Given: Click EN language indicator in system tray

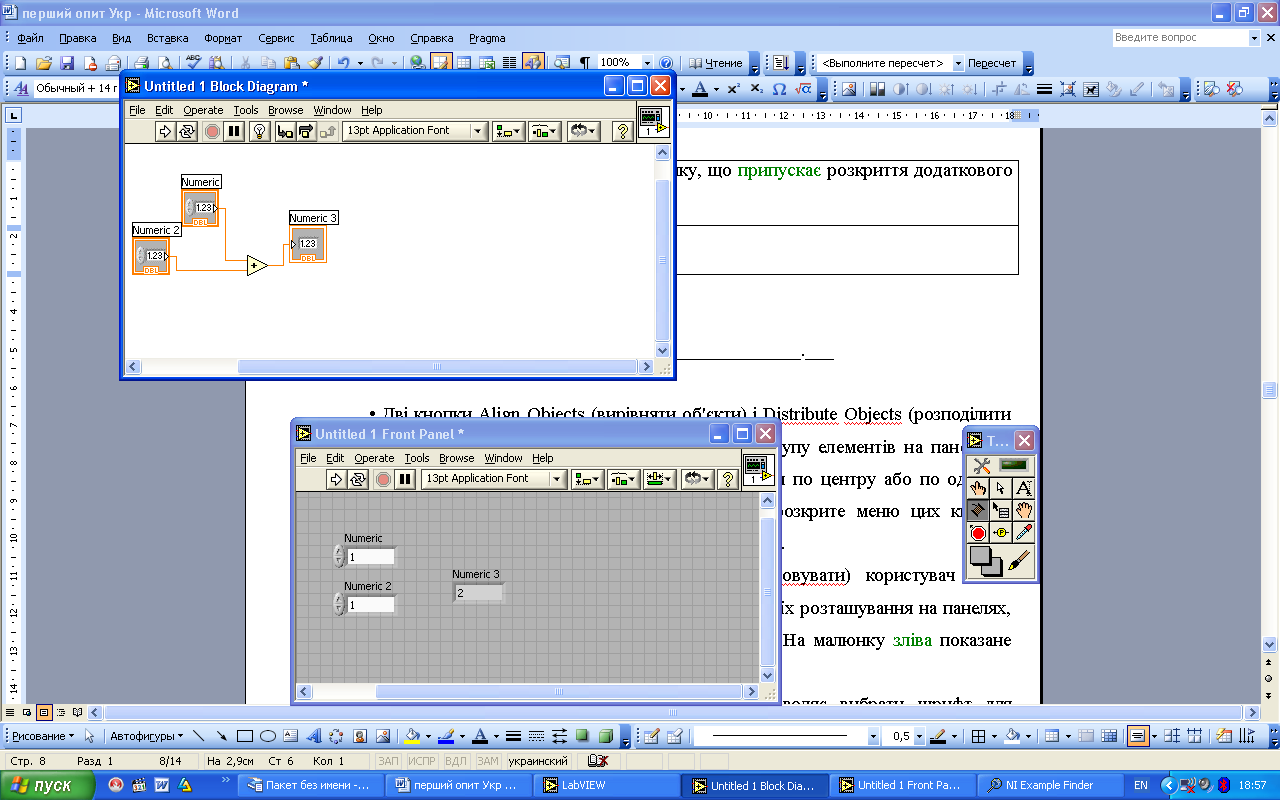Looking at the screenshot, I should [1141, 786].
